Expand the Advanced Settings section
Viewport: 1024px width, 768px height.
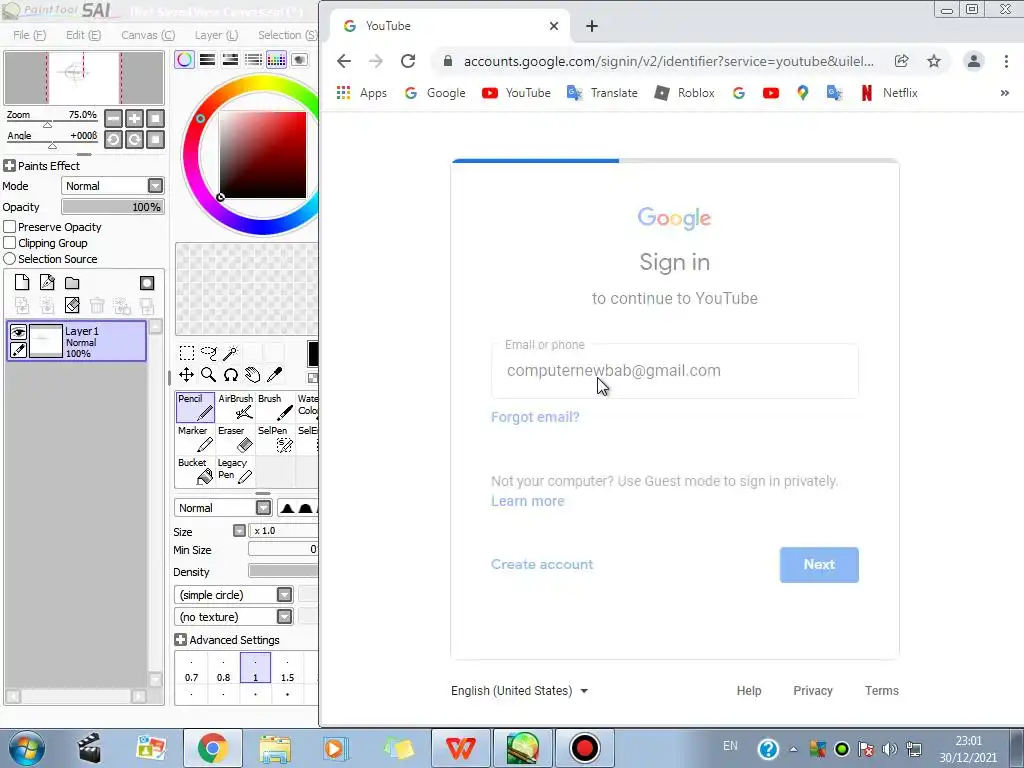(181, 640)
